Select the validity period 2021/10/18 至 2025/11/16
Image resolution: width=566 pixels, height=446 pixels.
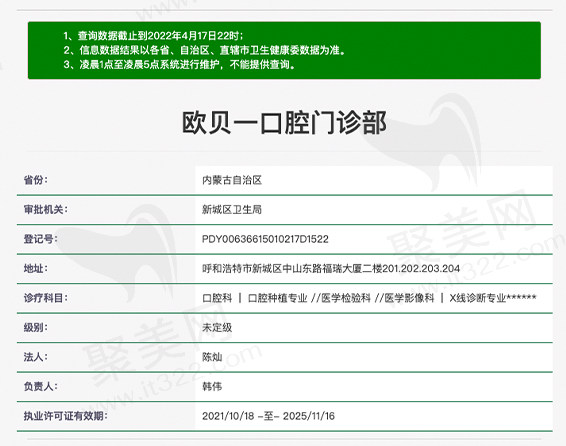point(268,416)
